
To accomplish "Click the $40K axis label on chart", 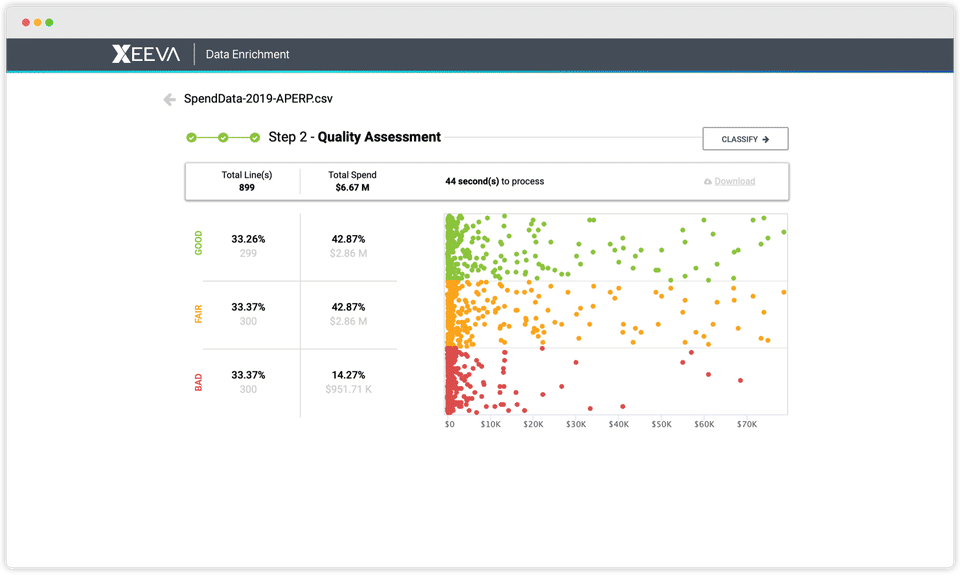I will tap(618, 424).
